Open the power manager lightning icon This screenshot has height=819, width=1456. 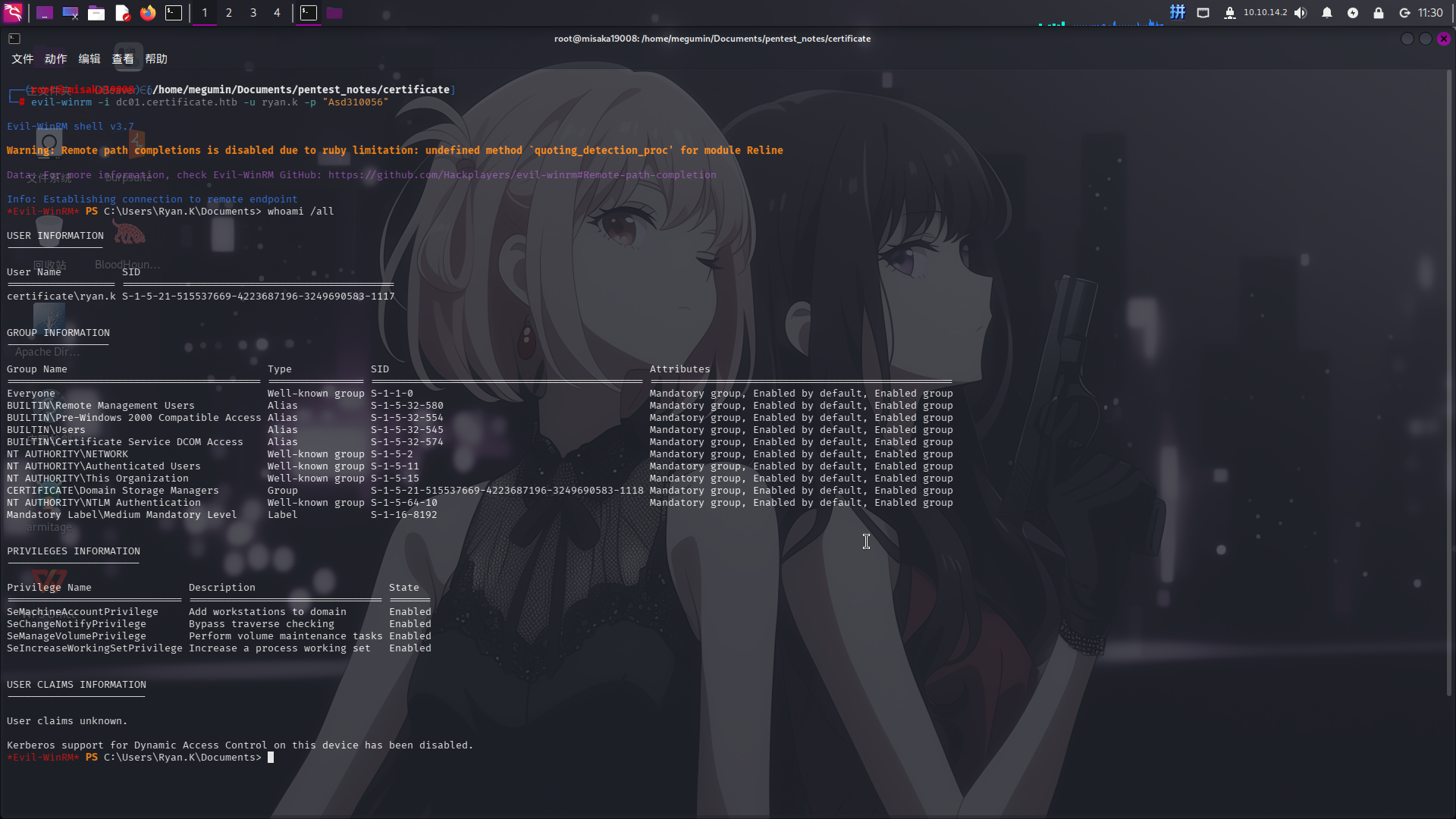tap(1352, 12)
